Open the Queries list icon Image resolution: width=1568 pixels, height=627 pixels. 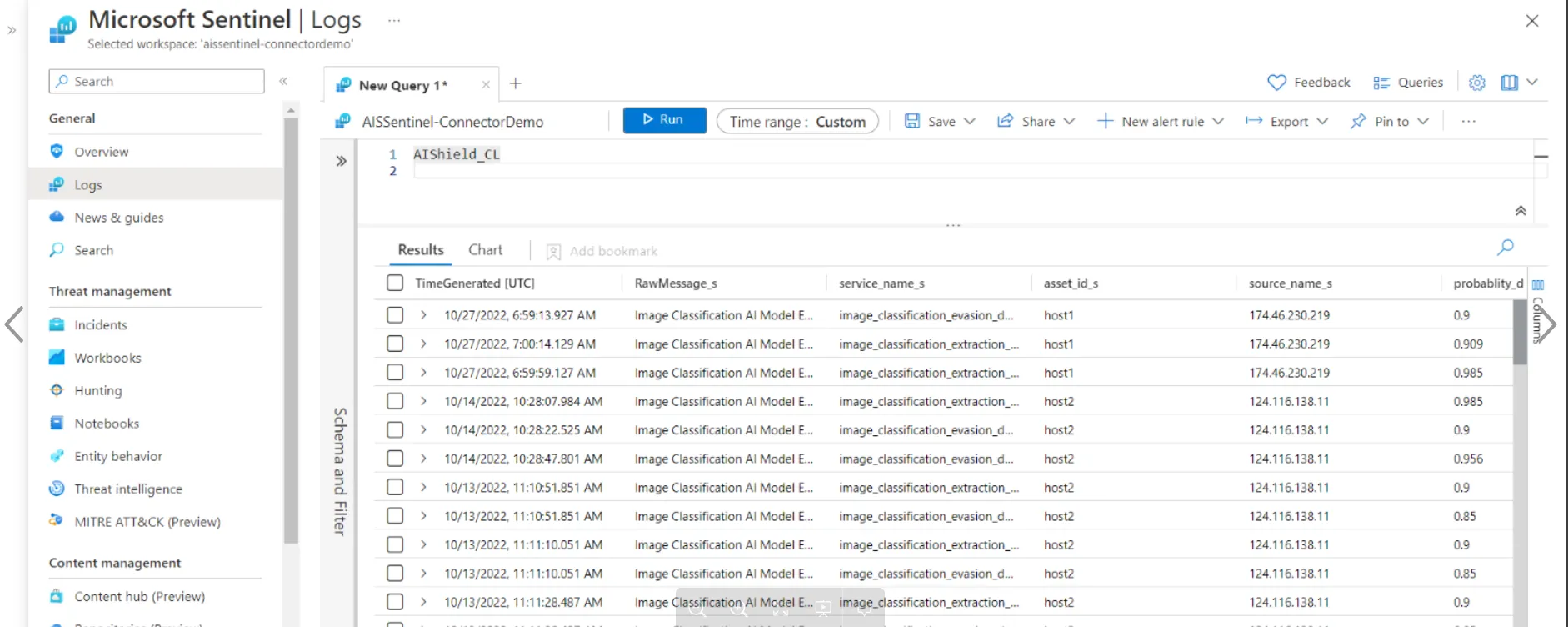tap(1381, 83)
